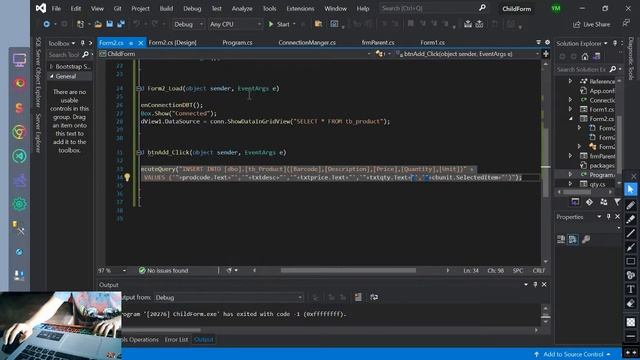The image size is (640, 360).
Task: Expand the References node in Solution Explorer
Action: pyautogui.click(x=570, y=81)
